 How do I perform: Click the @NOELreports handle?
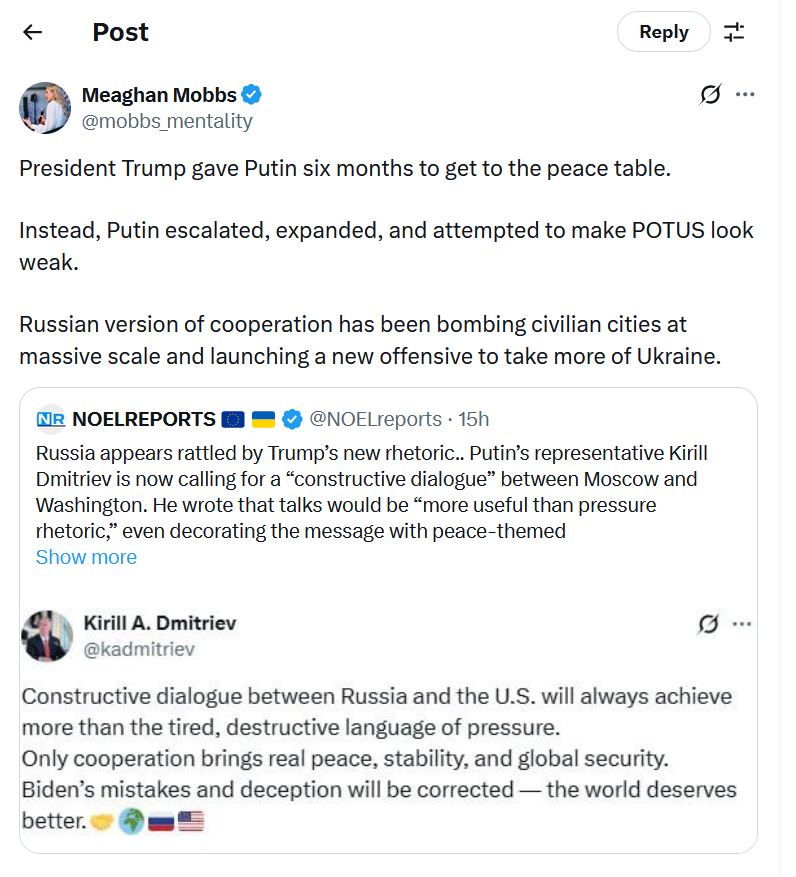(375, 418)
